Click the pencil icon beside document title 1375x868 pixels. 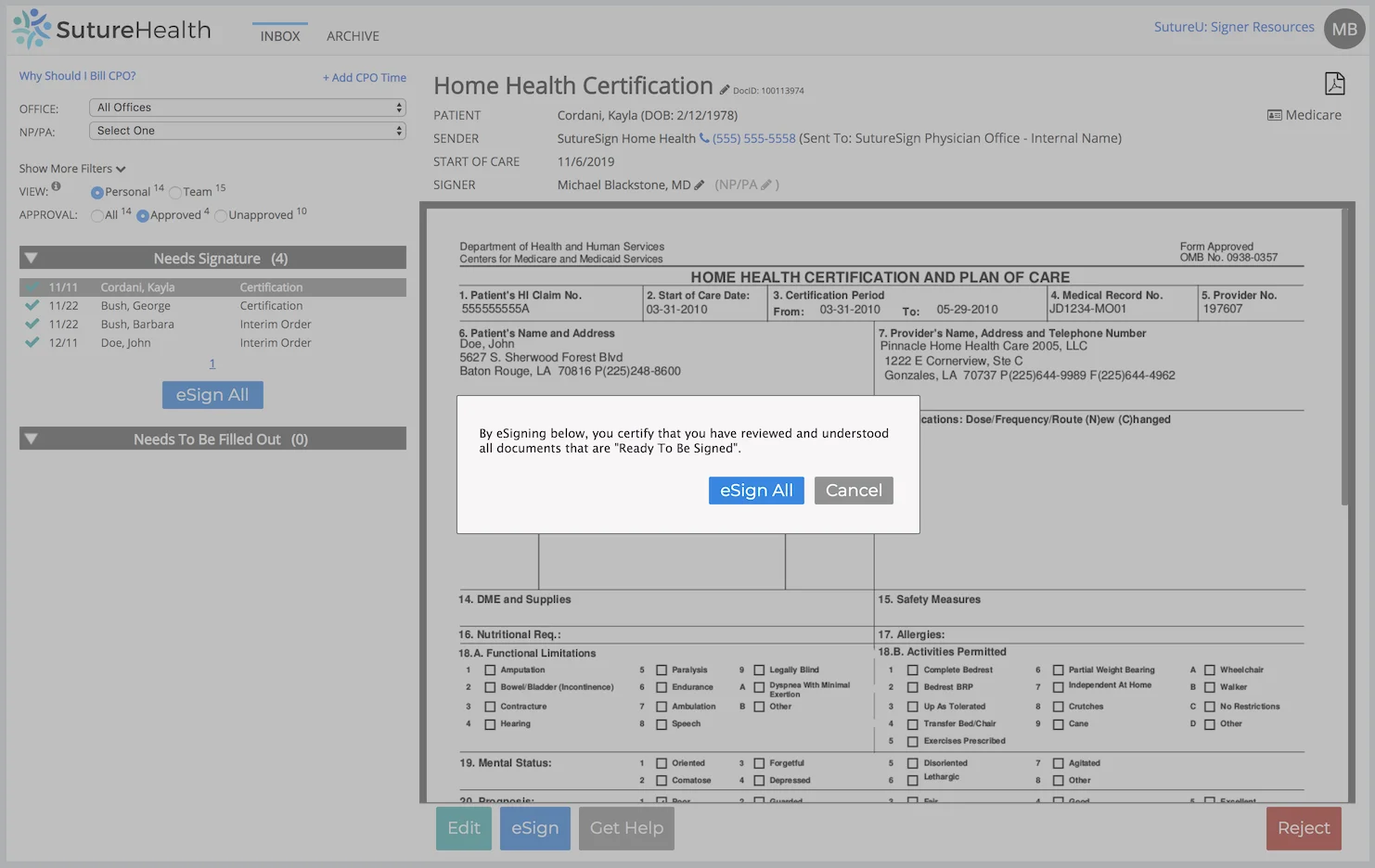pos(725,90)
